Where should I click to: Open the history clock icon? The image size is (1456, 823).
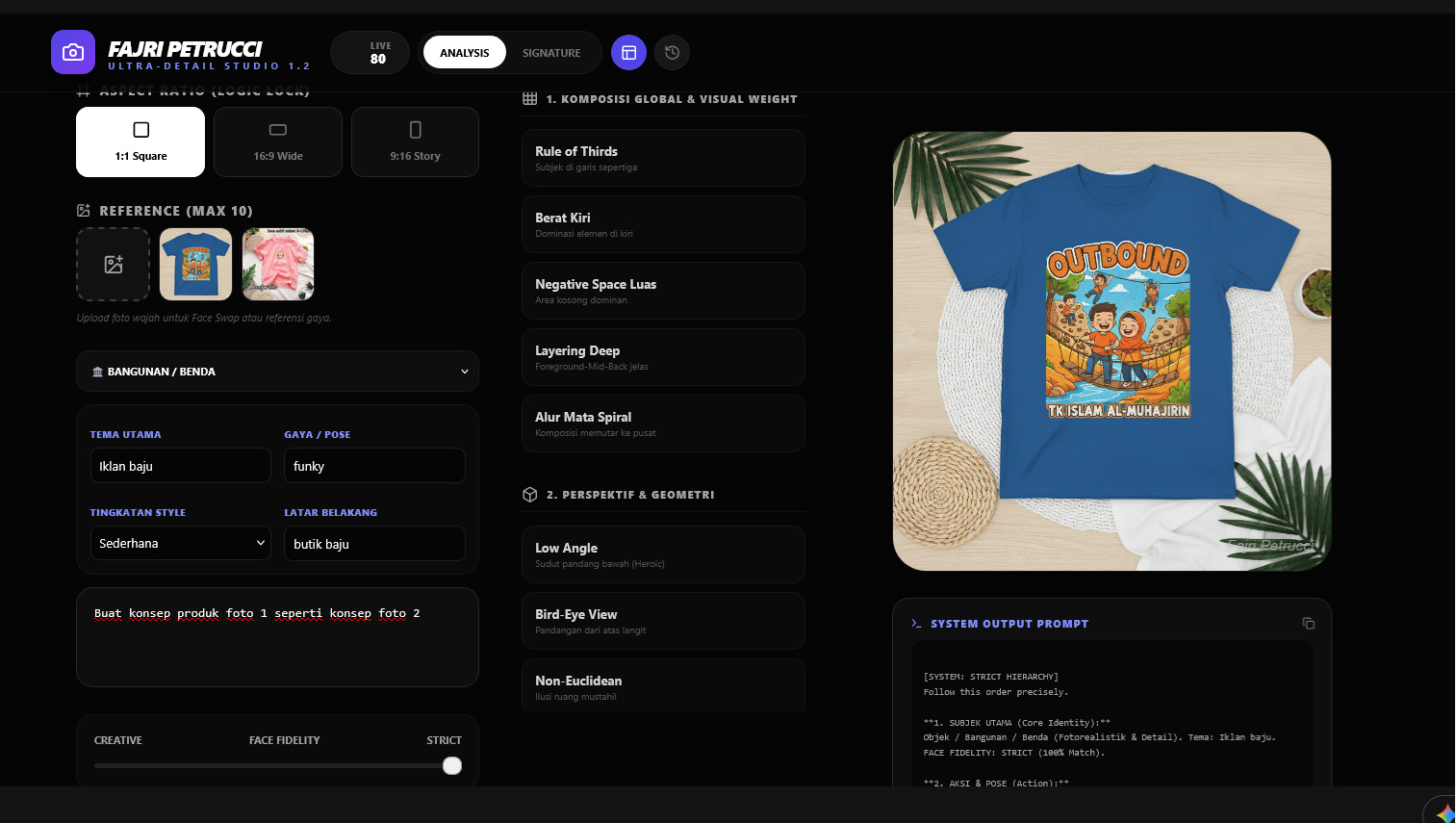pos(672,53)
